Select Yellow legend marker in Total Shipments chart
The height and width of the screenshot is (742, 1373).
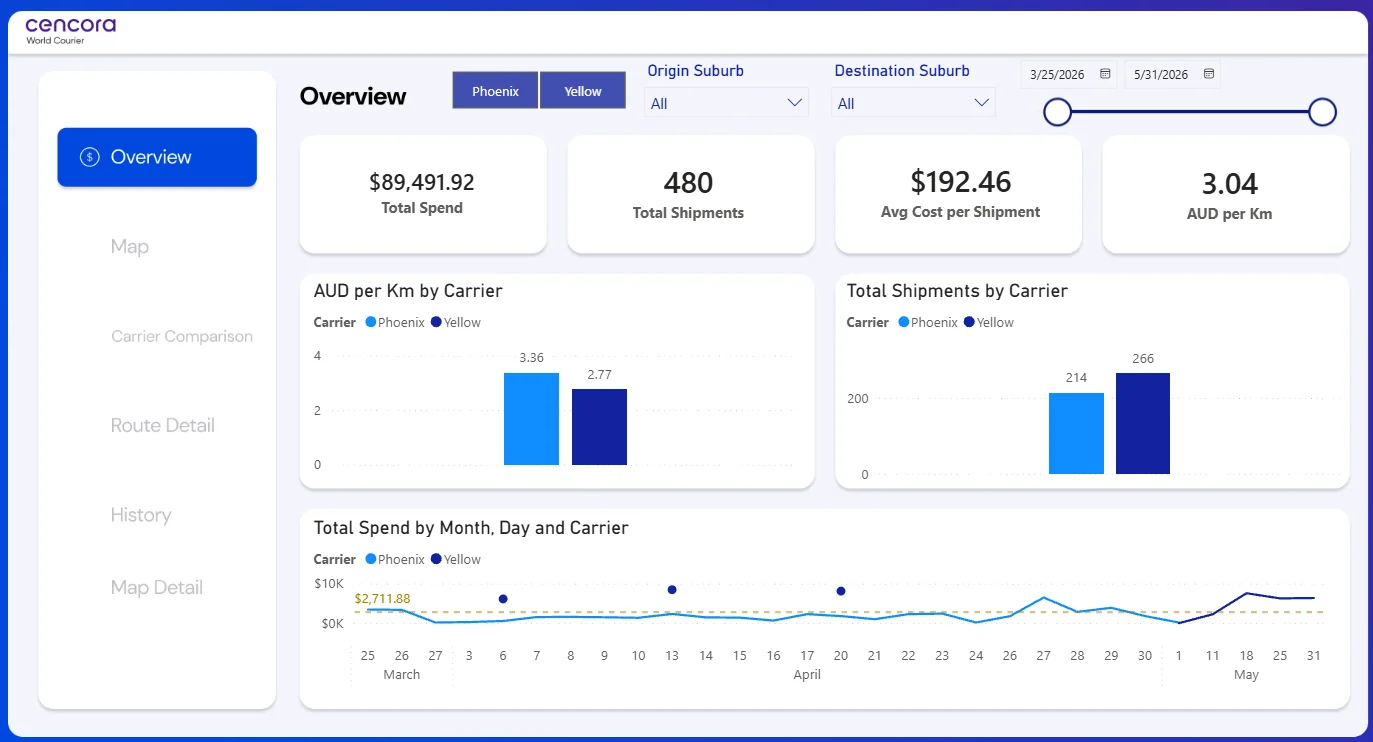(969, 322)
